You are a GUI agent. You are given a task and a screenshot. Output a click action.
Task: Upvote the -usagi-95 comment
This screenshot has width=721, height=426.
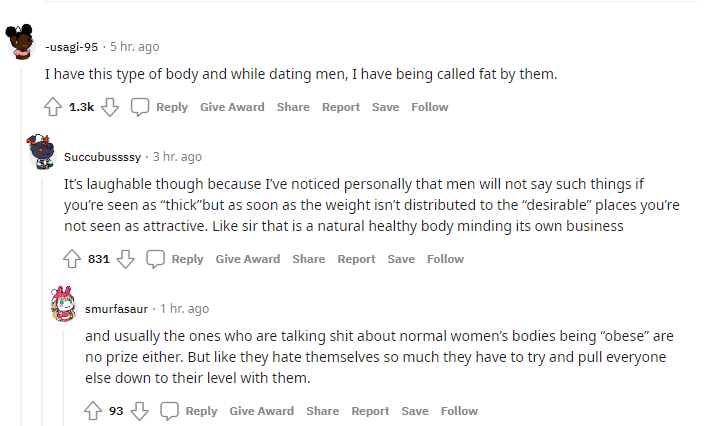(53, 107)
